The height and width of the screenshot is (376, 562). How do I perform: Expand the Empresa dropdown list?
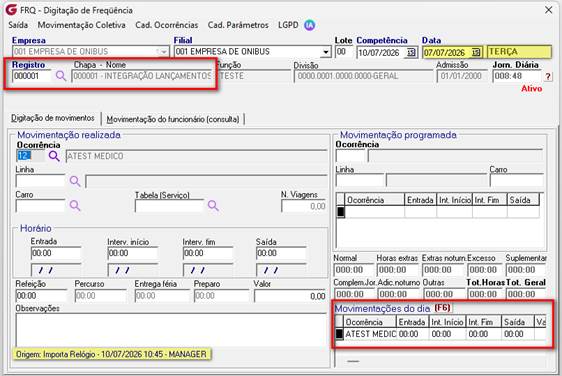(163, 52)
